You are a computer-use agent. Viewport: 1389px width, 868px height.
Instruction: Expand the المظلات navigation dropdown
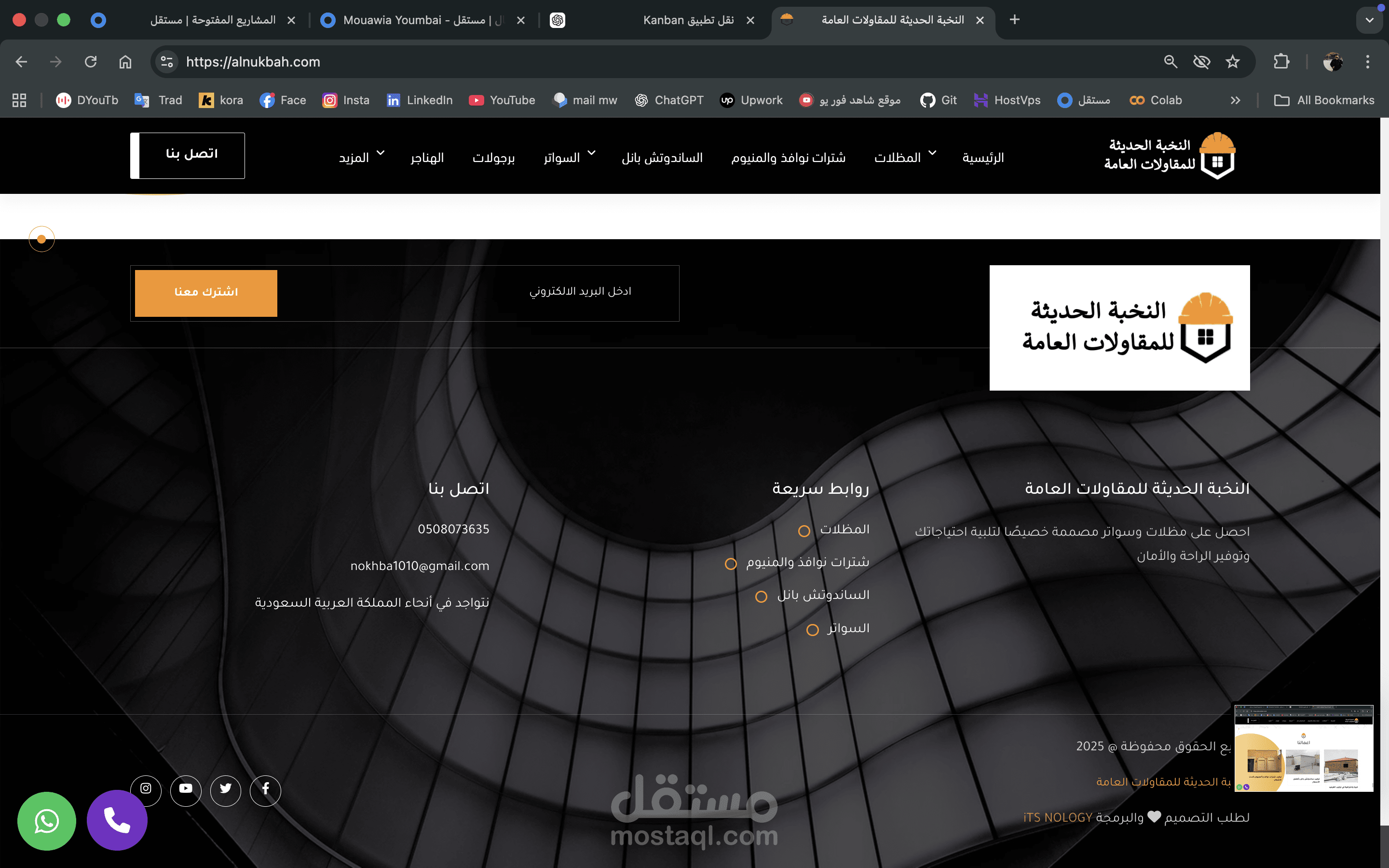905,157
